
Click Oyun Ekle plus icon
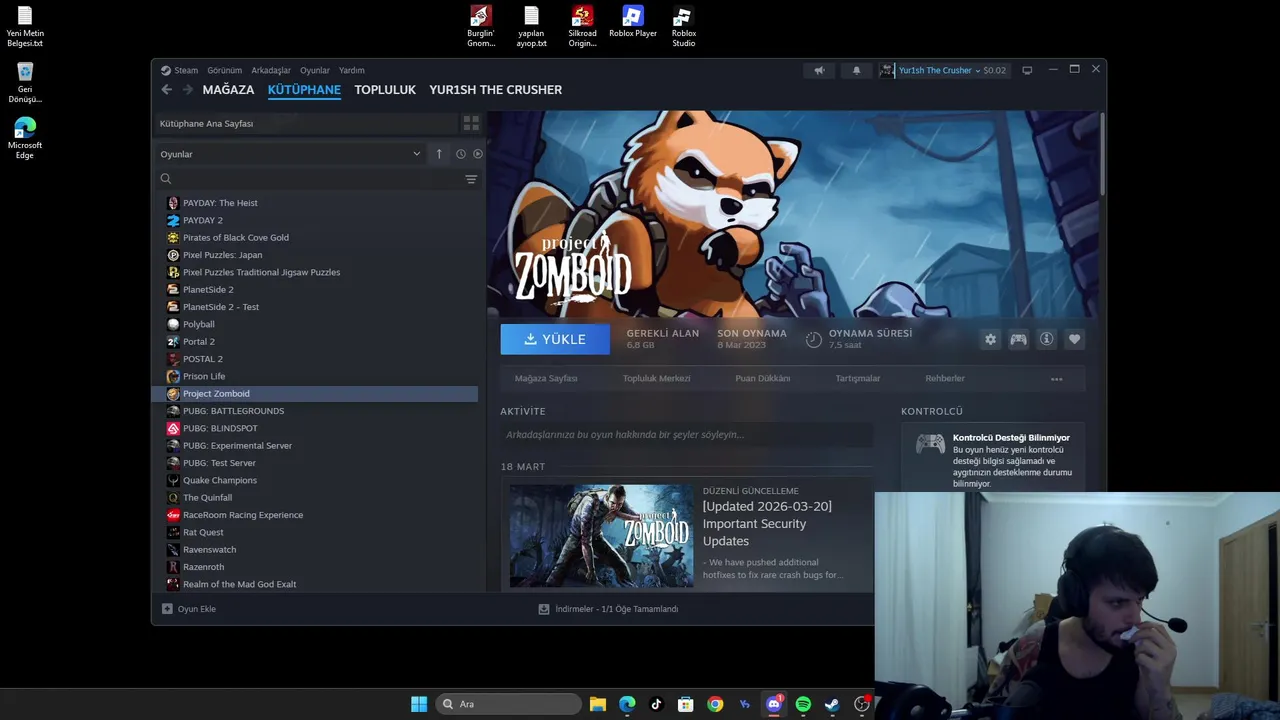pyautogui.click(x=167, y=609)
